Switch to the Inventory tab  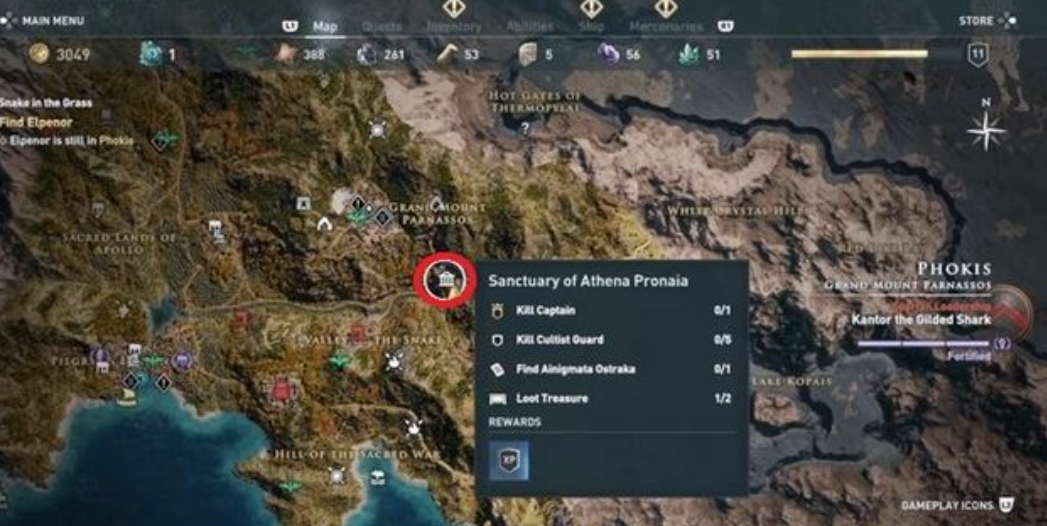pos(453,26)
